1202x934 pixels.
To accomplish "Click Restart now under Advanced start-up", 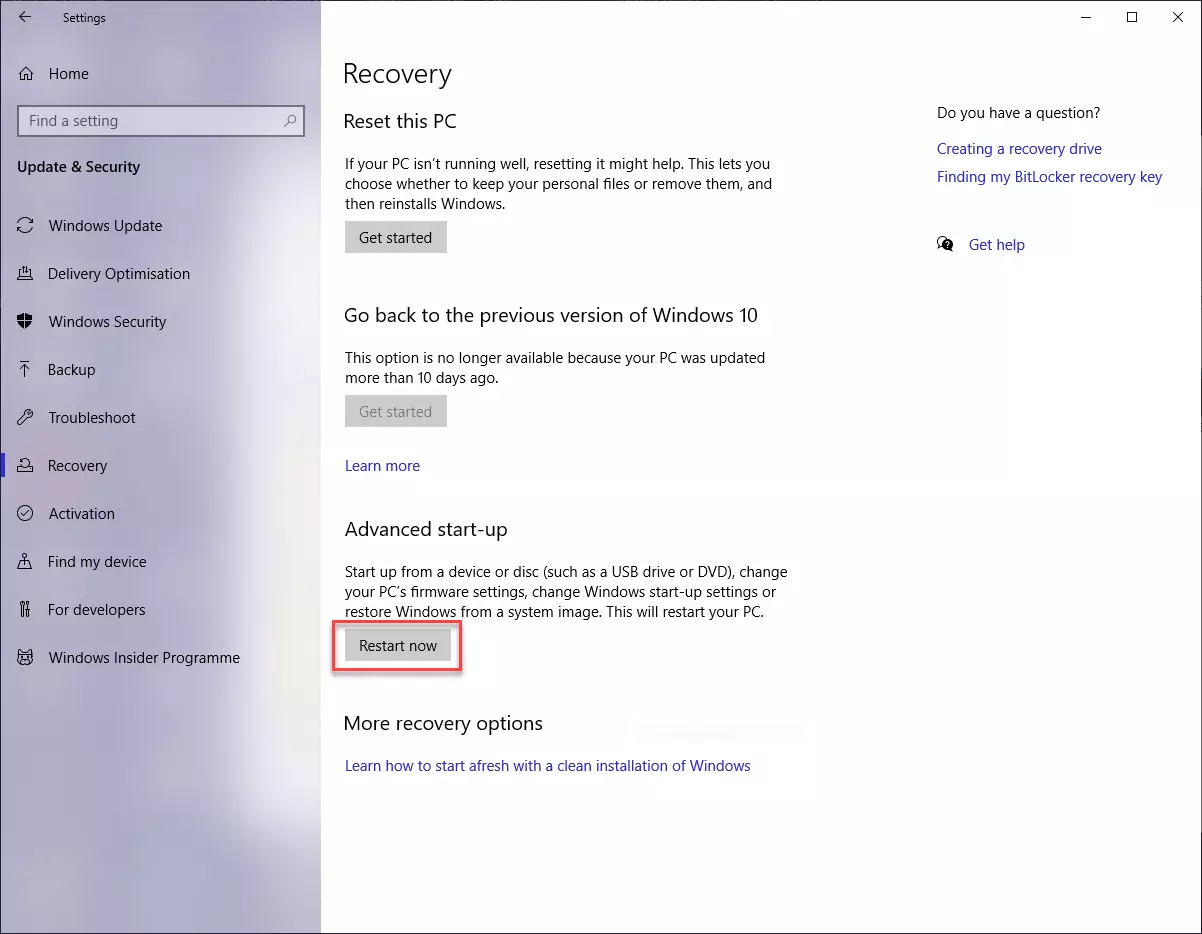I will pos(398,646).
